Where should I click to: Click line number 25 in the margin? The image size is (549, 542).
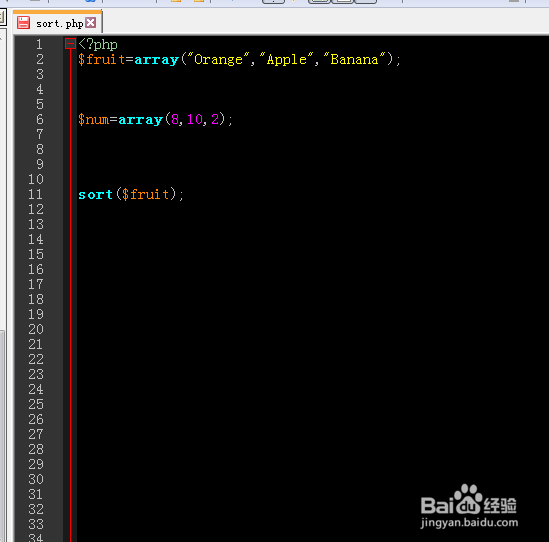coord(35,404)
